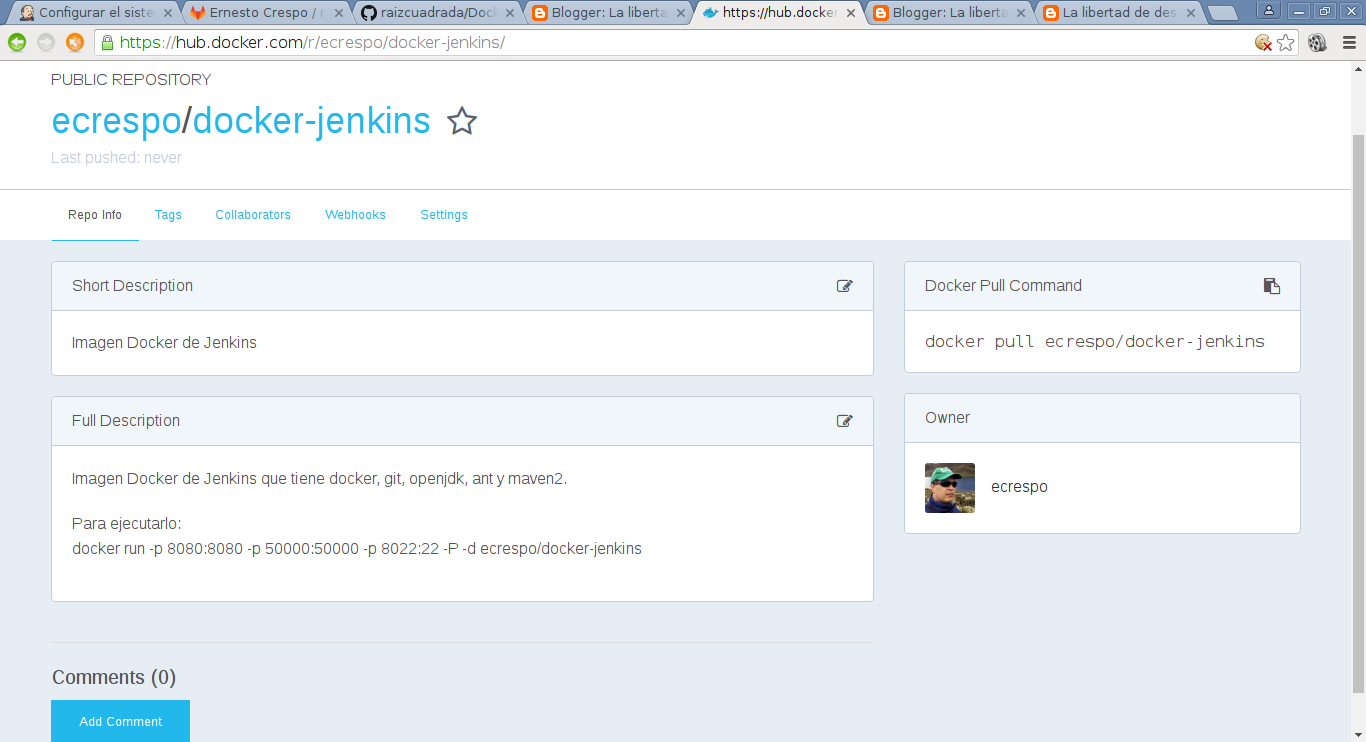Screen dimensions: 1366x742
Task: Open the Collaborators tab
Action: 253,215
